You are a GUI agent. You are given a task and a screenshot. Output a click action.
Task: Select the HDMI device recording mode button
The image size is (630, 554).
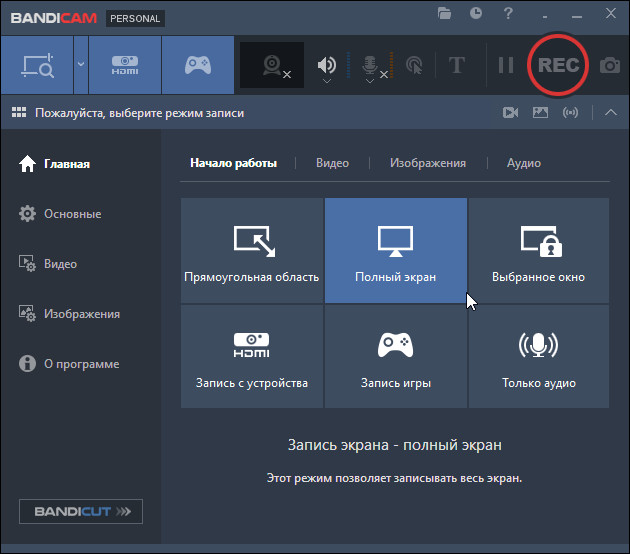(125, 65)
